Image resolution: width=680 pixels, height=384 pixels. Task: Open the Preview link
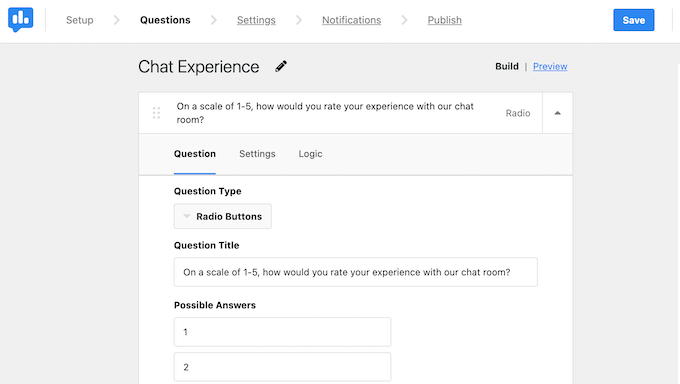(550, 66)
